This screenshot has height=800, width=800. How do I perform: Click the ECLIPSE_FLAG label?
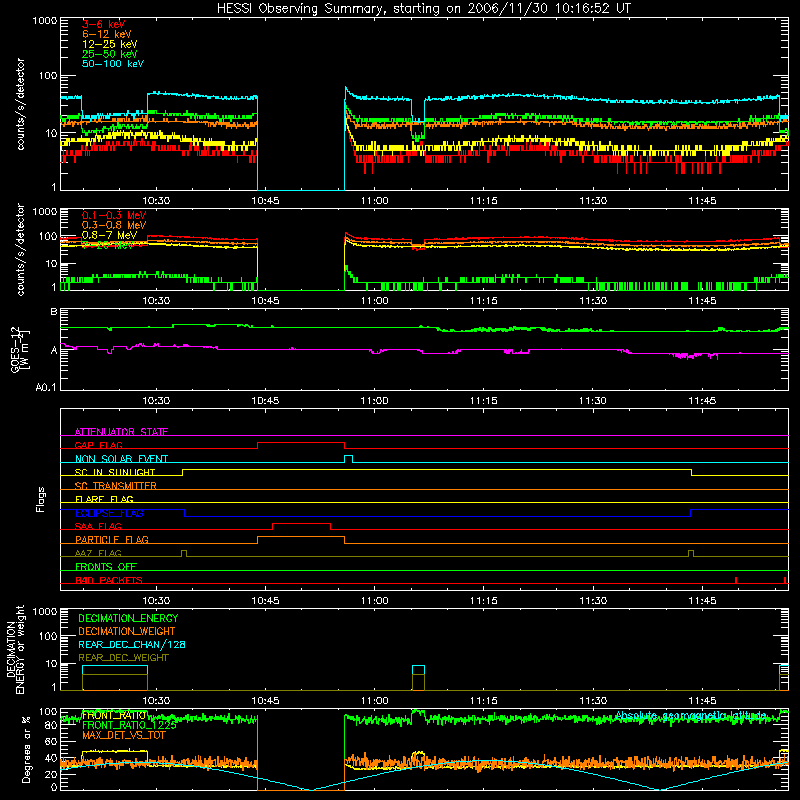(109, 513)
